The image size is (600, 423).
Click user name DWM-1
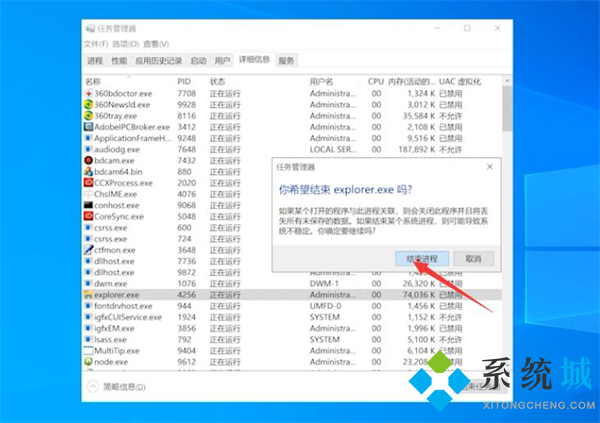pos(324,284)
